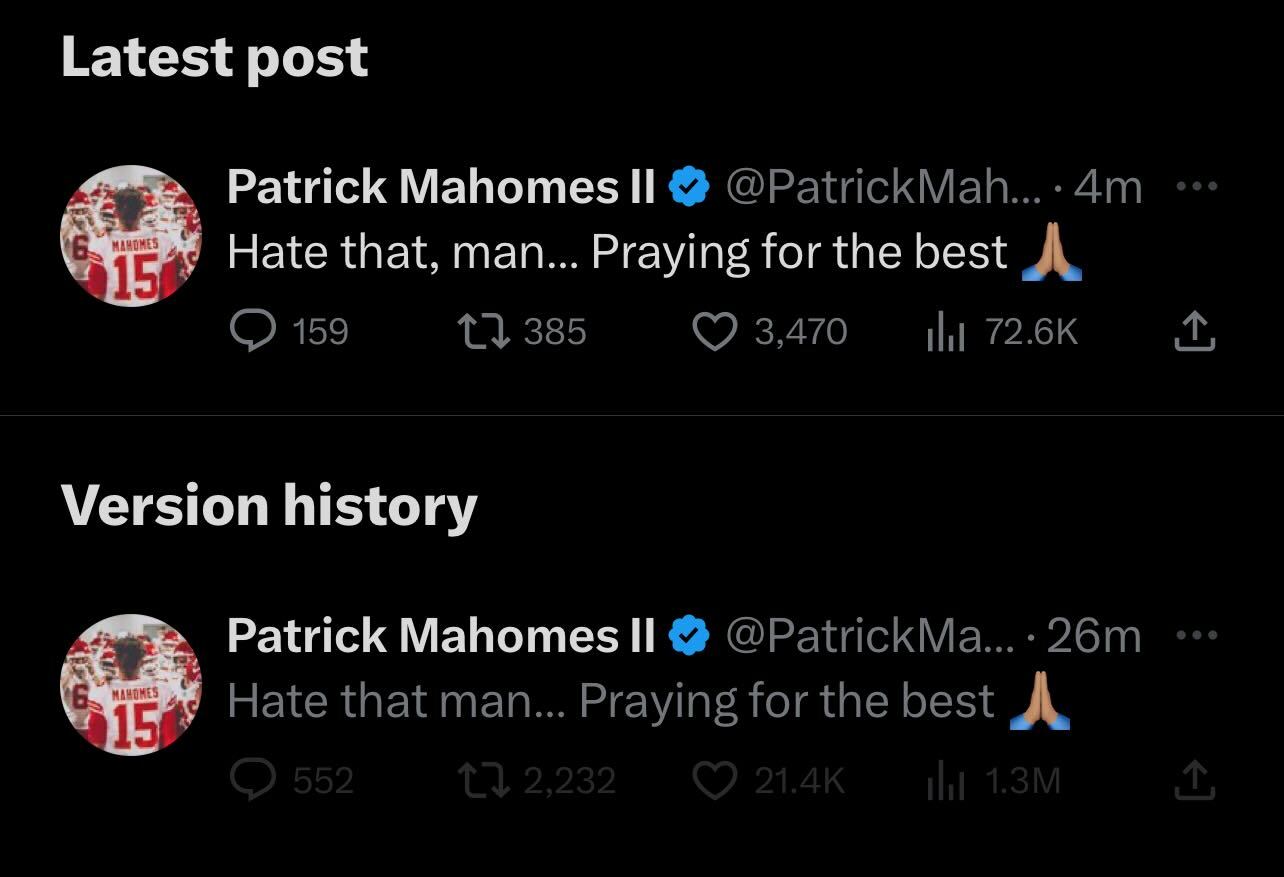Open Patrick Mahomes II name on 26m post
The height and width of the screenshot is (877, 1284).
pyautogui.click(x=441, y=636)
